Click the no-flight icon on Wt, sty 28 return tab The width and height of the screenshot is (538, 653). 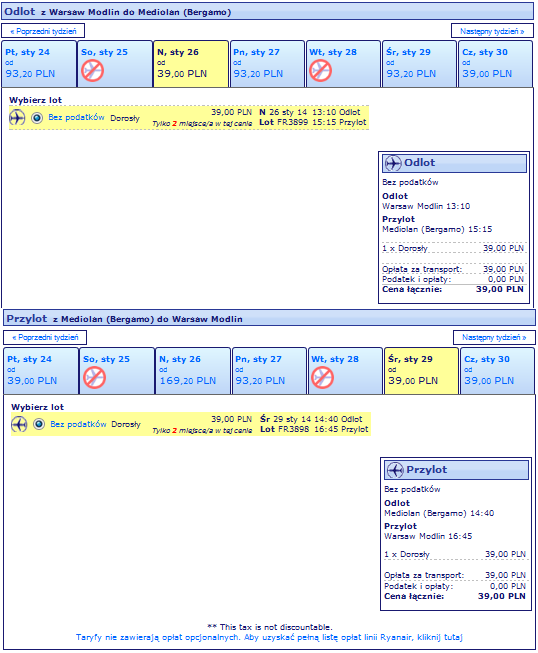point(322,378)
